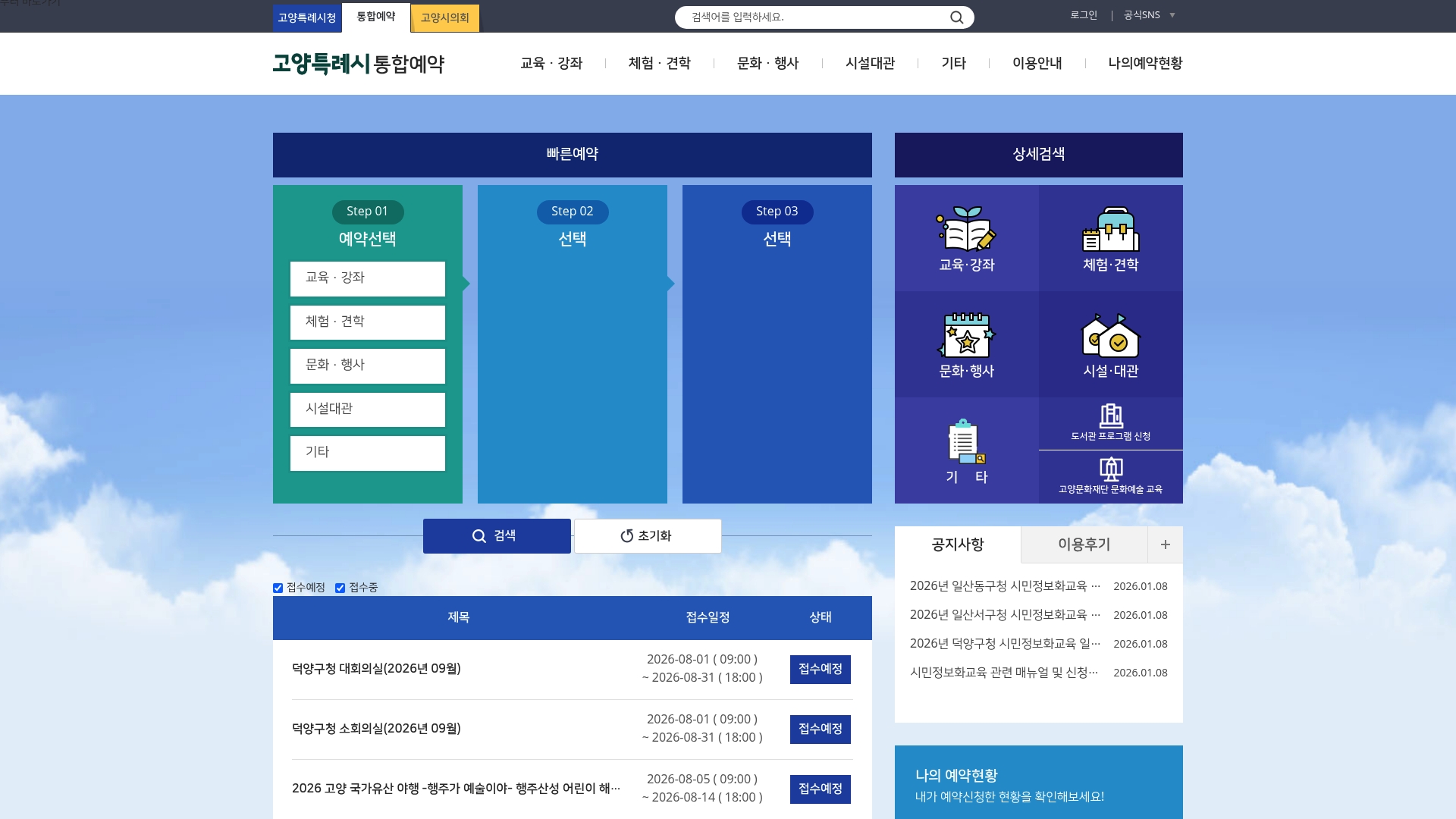This screenshot has height=819, width=1456.
Task: Open the 시설대관 top menu
Action: coord(870,63)
